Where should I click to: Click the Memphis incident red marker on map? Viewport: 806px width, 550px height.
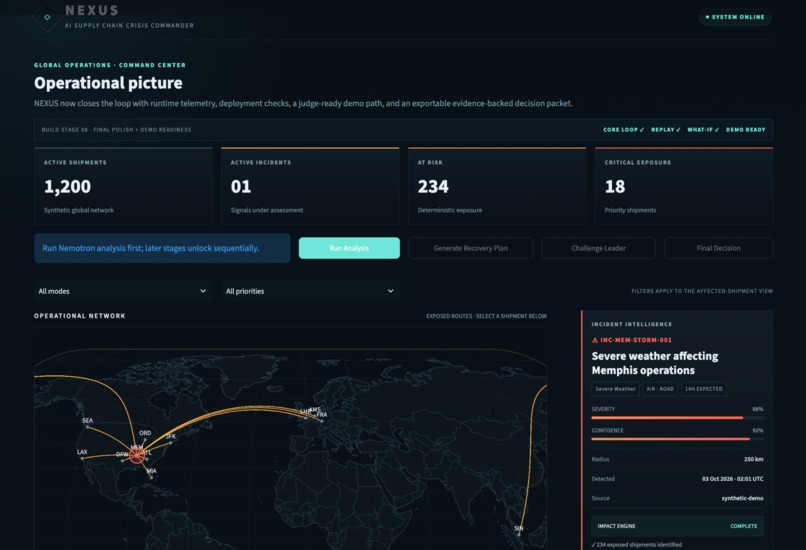[x=137, y=455]
